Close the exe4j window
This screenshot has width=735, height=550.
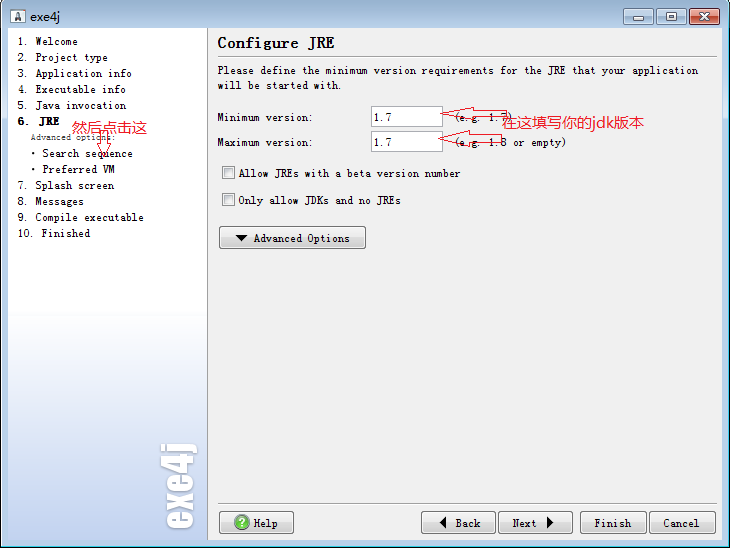(x=704, y=16)
